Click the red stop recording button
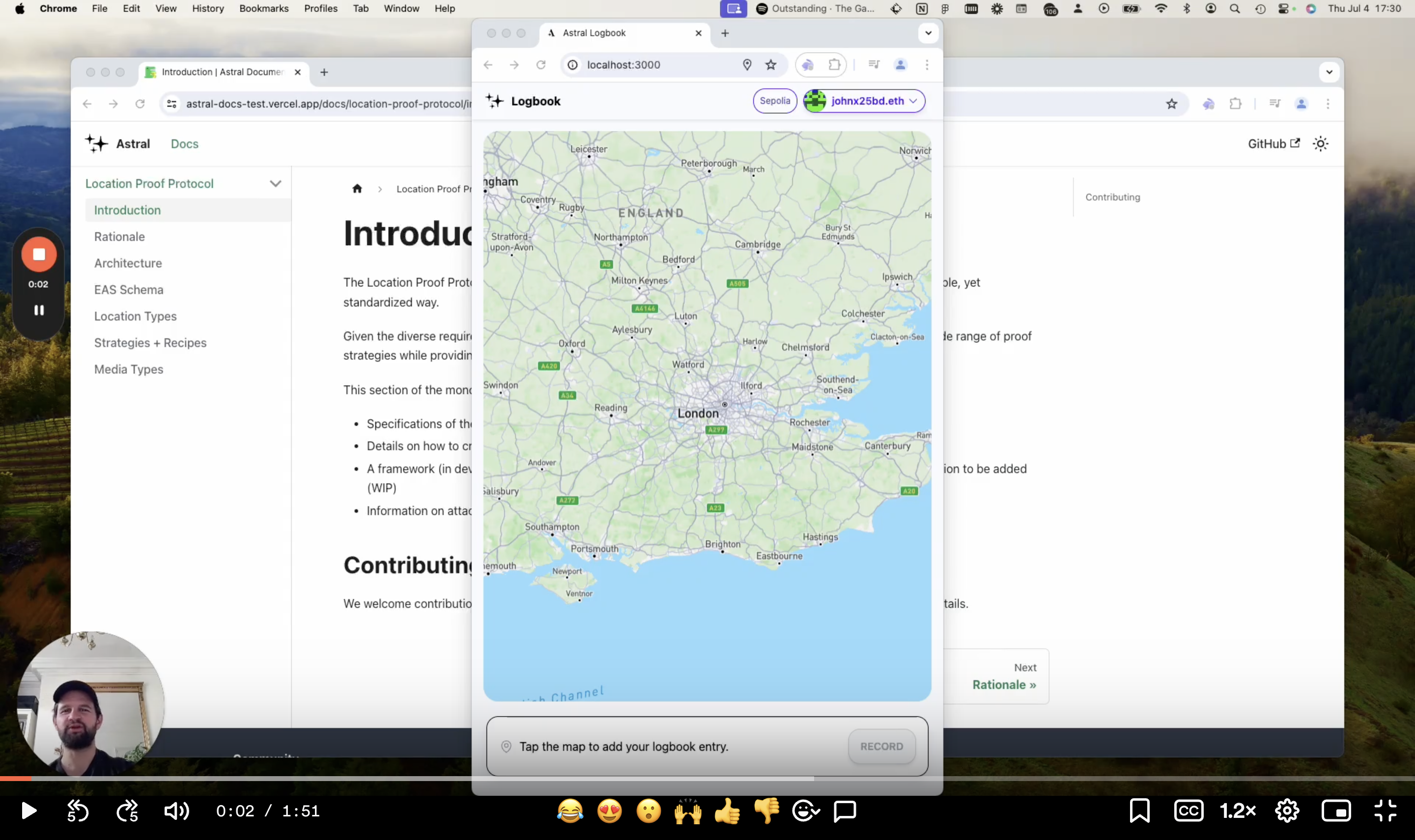The width and height of the screenshot is (1415, 840). [38, 254]
